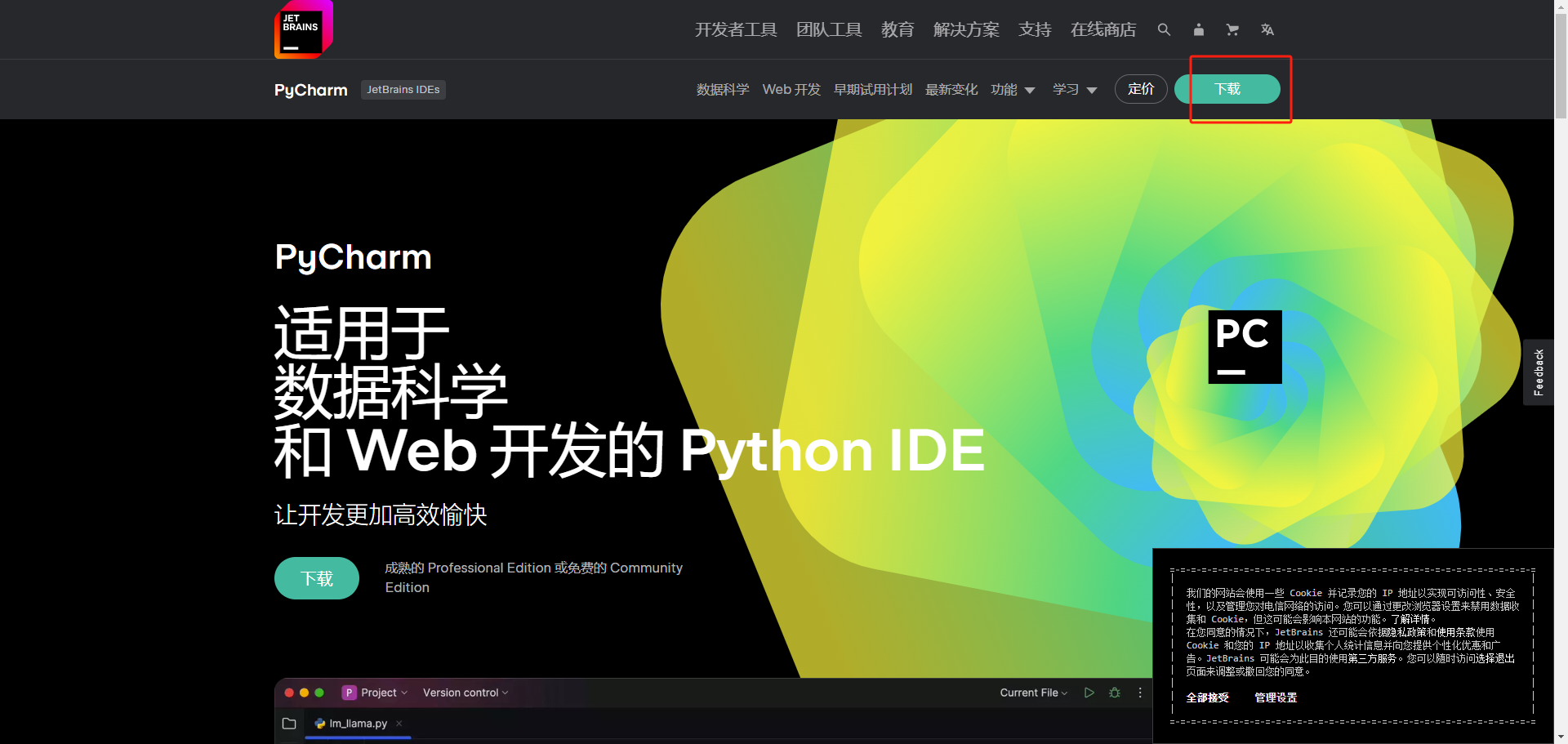Click the purple P project icon
The height and width of the screenshot is (744, 1568).
click(349, 693)
